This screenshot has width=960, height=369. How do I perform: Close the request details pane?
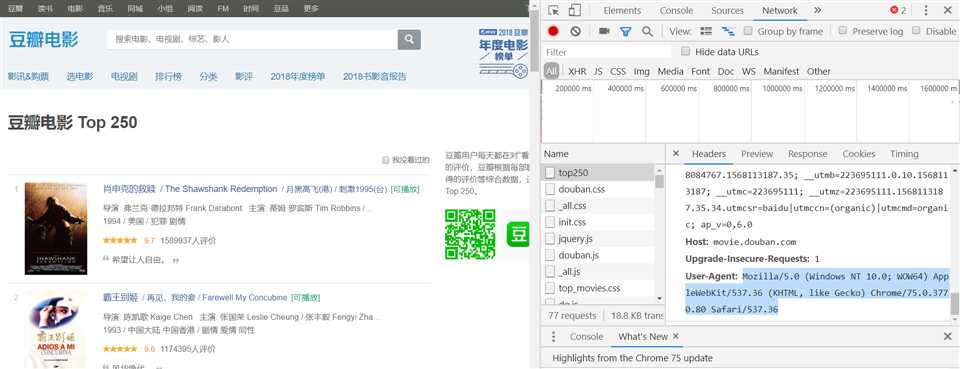point(675,154)
